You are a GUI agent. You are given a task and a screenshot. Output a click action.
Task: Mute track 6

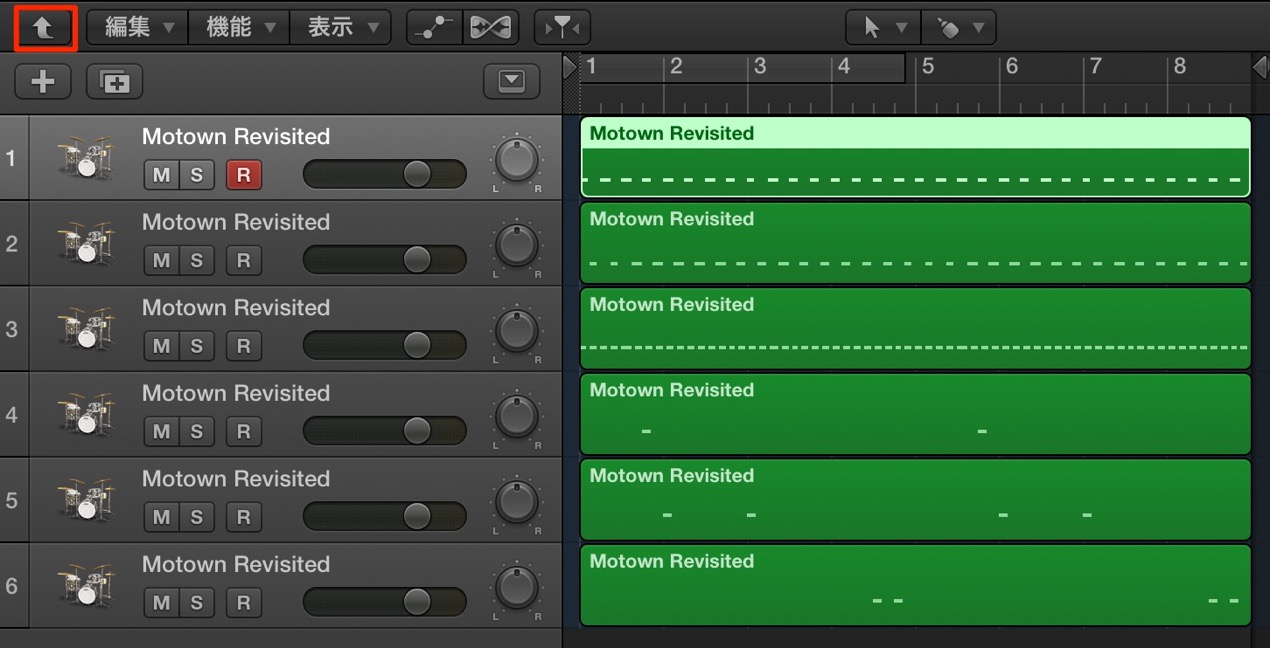tap(161, 603)
